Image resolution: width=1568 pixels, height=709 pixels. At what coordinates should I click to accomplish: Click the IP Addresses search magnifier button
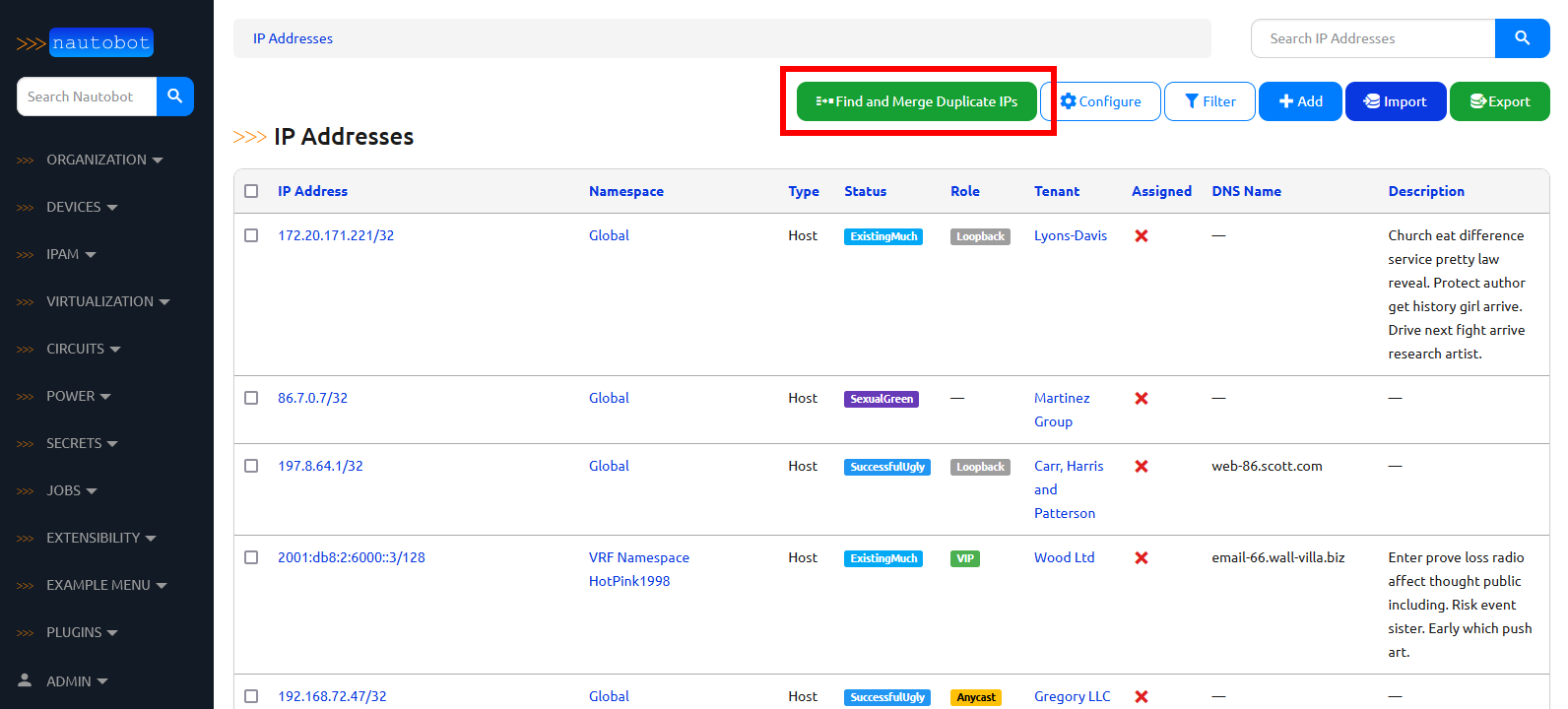point(1522,38)
